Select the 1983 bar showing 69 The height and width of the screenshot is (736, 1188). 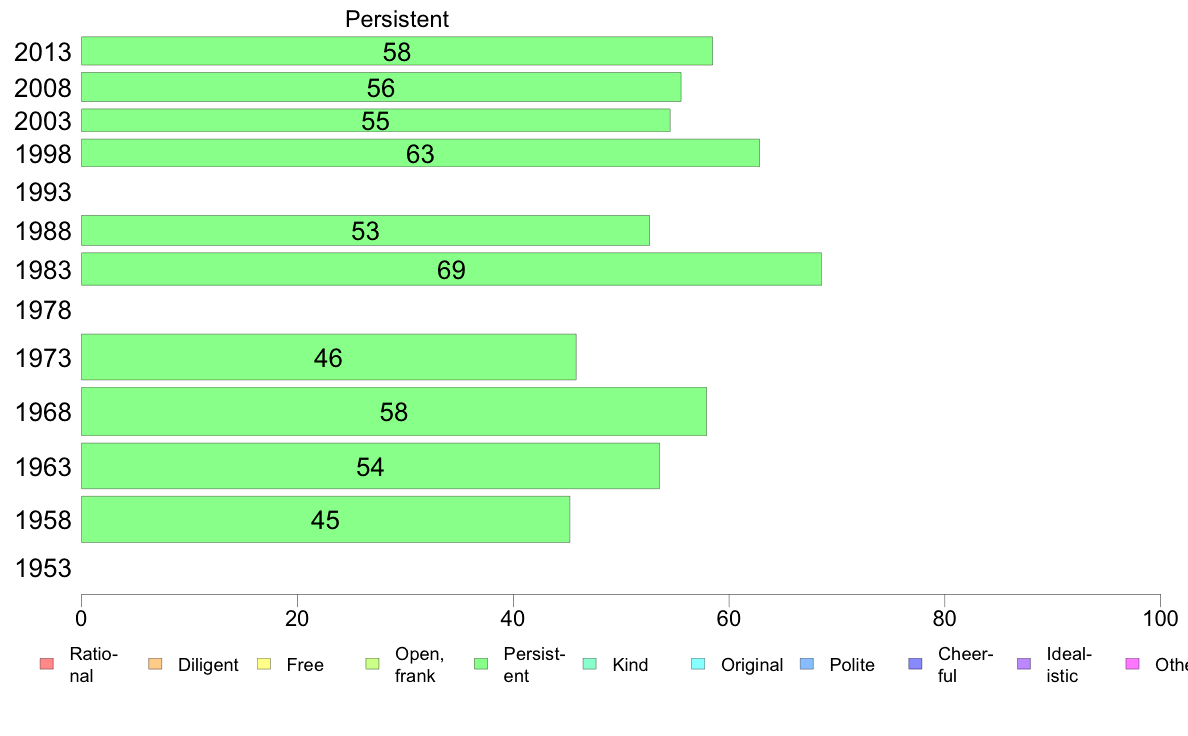[451, 269]
